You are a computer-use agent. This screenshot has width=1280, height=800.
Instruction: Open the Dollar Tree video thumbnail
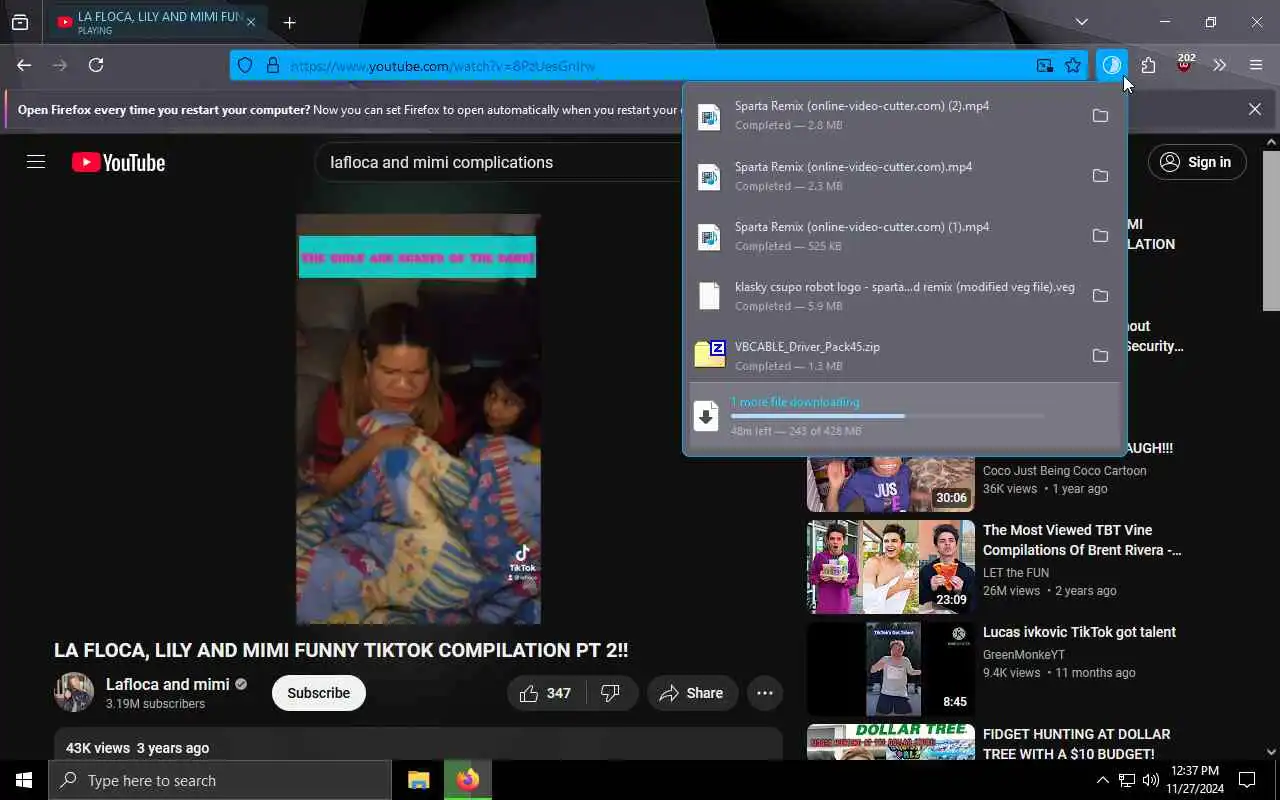point(891,742)
